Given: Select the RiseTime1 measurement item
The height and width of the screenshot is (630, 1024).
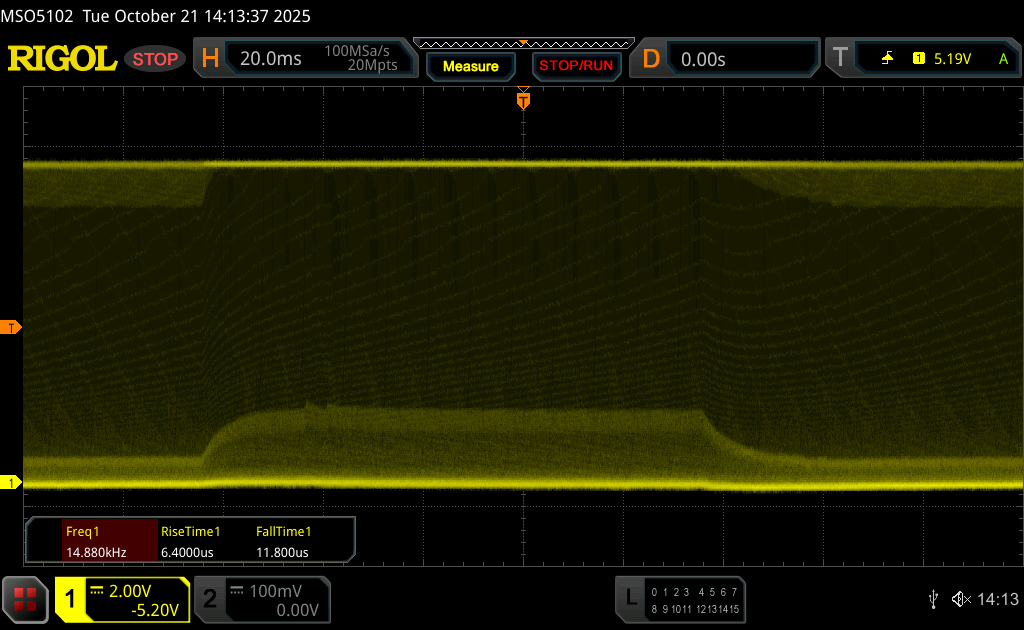Looking at the screenshot, I should pyautogui.click(x=190, y=541).
